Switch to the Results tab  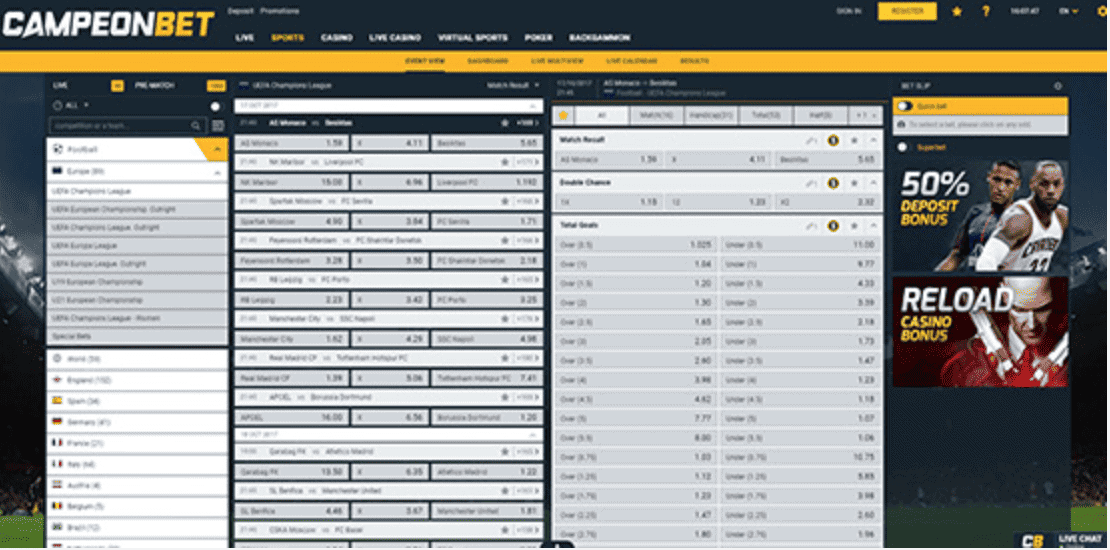tap(694, 61)
